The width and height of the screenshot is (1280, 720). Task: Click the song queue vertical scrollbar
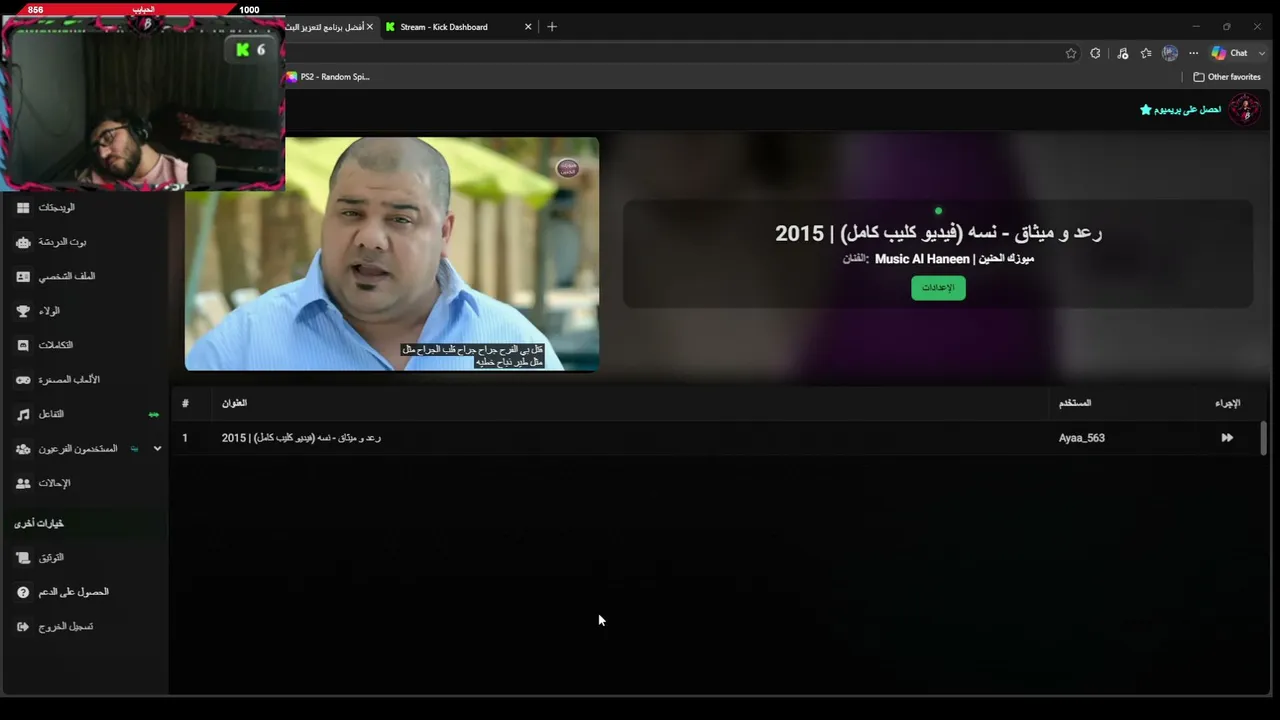[x=1264, y=438]
